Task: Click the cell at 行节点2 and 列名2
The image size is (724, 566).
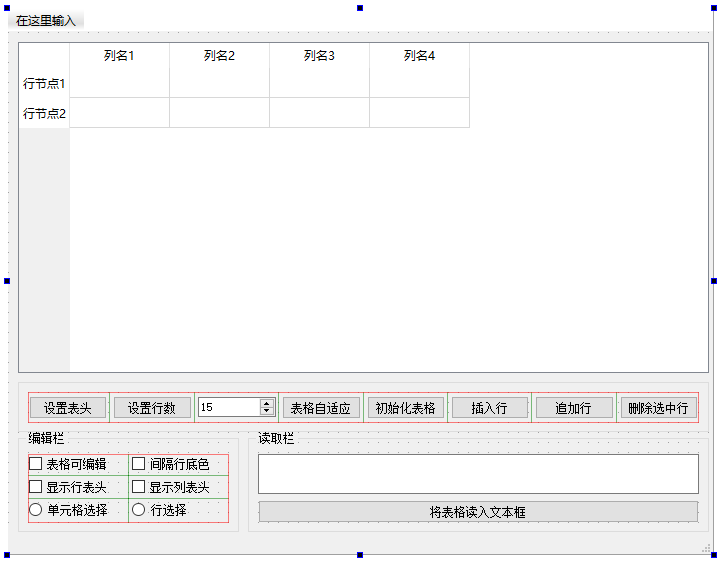Action: 219,113
